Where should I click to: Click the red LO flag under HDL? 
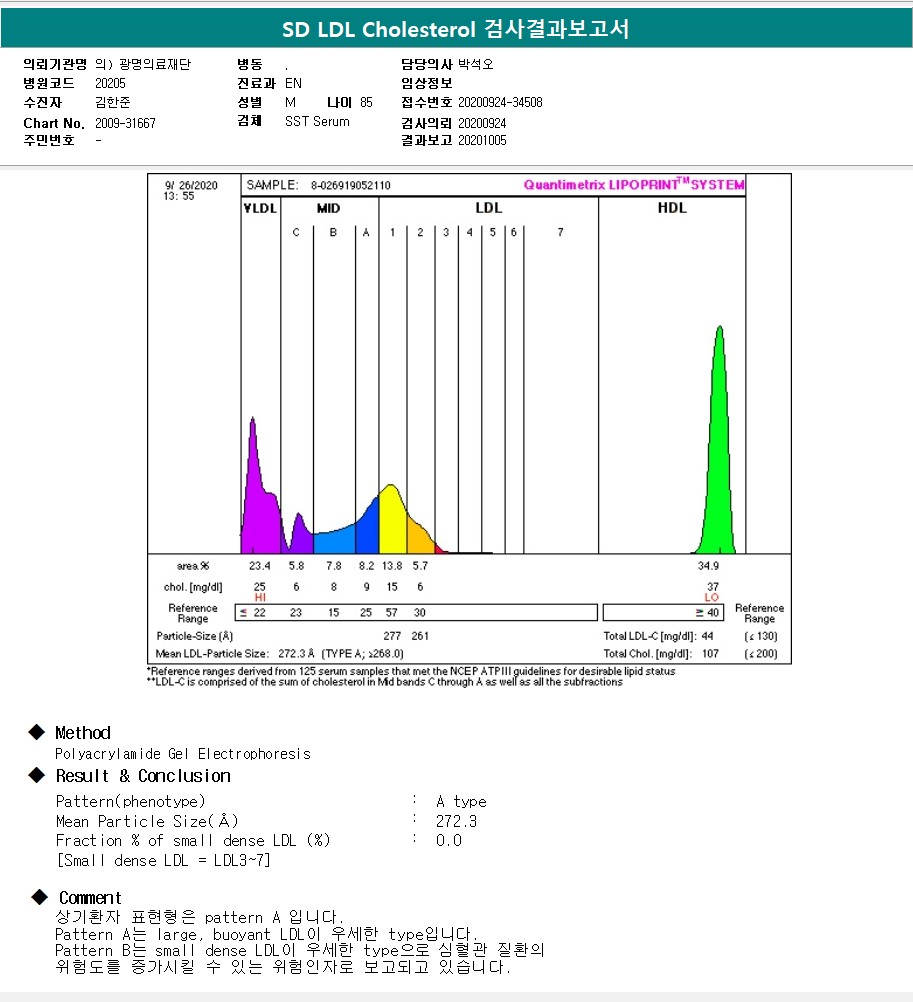click(x=712, y=597)
